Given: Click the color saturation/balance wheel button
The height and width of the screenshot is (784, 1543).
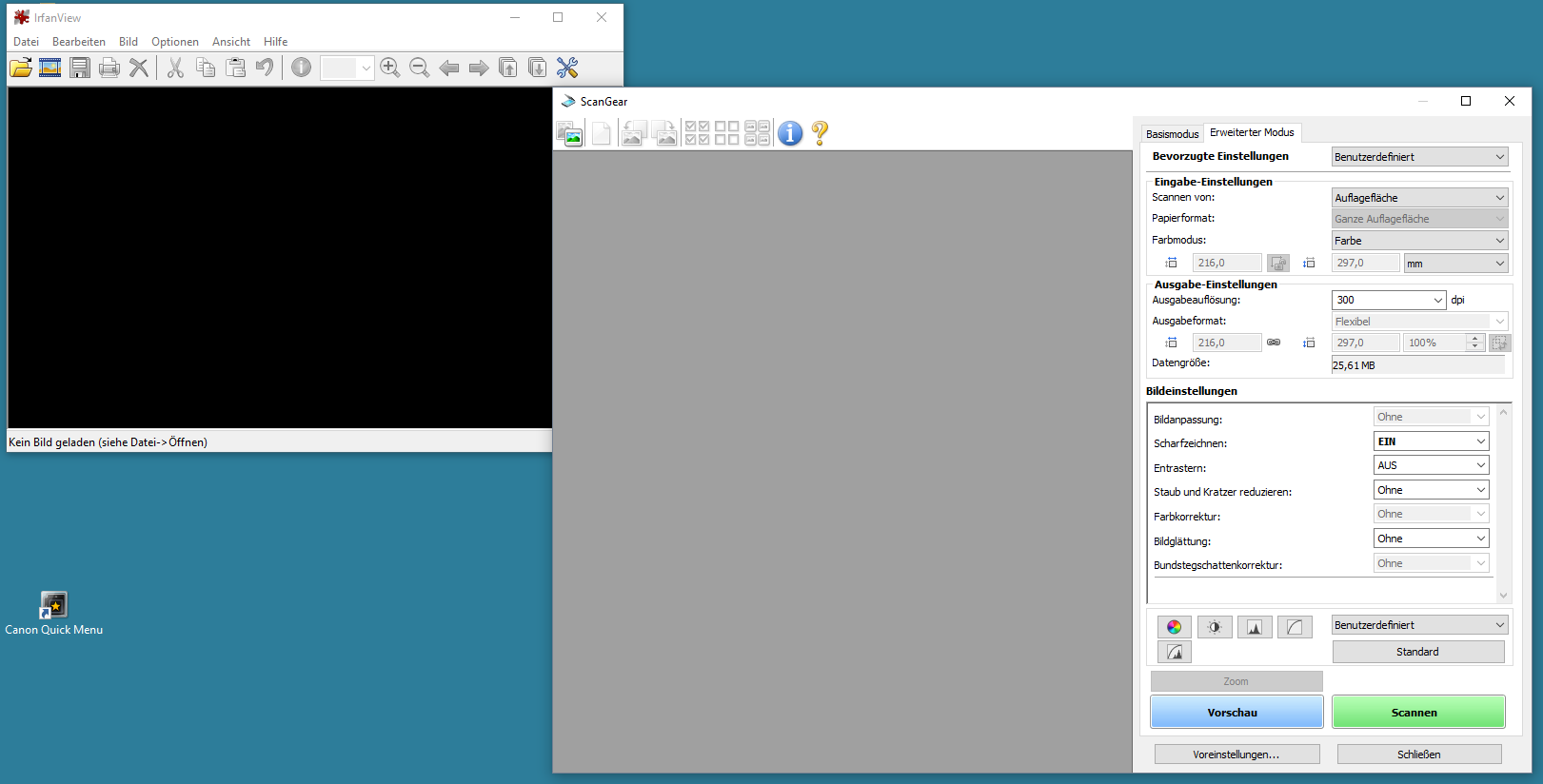Looking at the screenshot, I should click(1175, 627).
